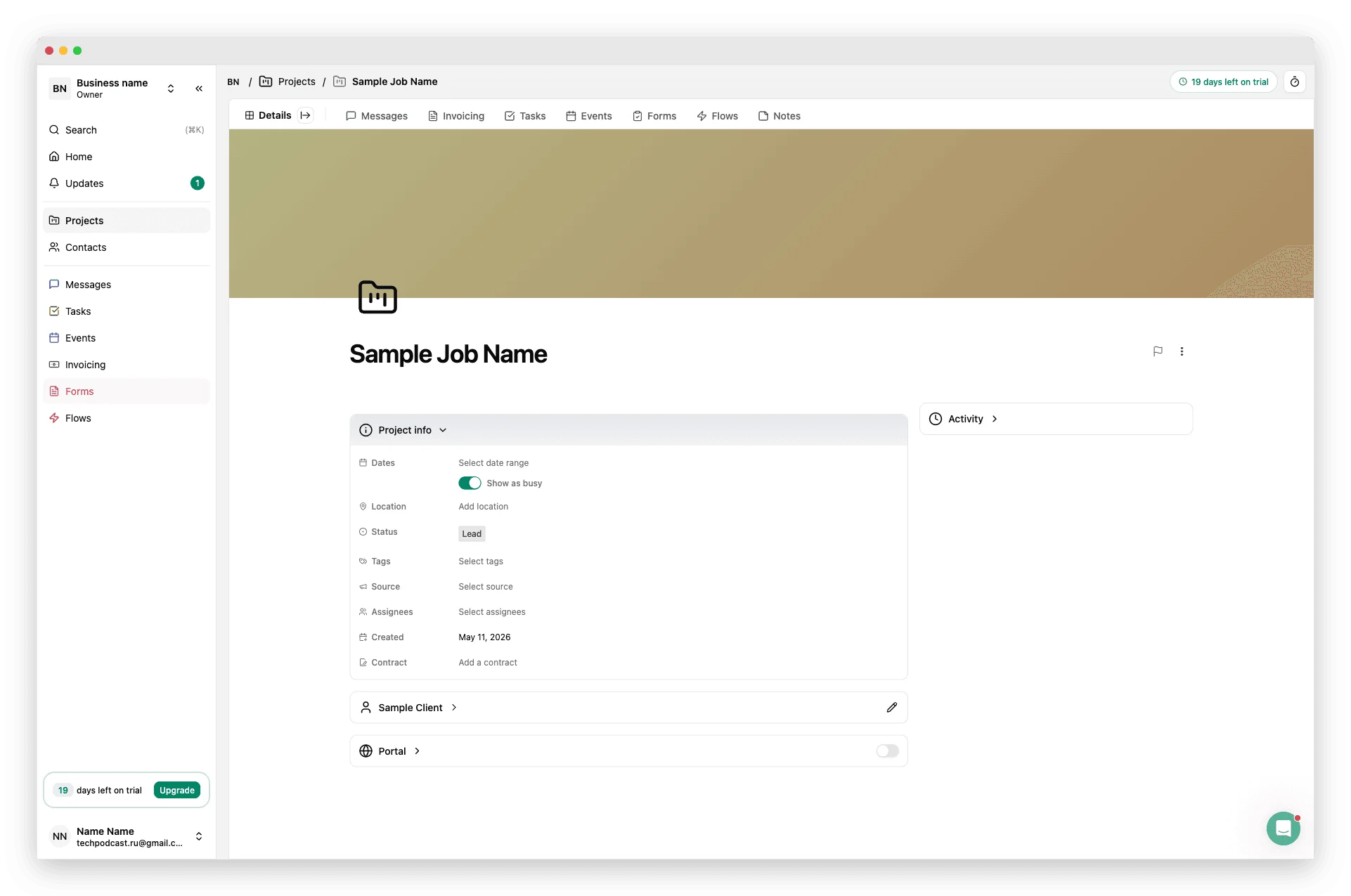This screenshot has width=1351, height=896.
Task: Open the Select tags dropdown
Action: point(481,561)
